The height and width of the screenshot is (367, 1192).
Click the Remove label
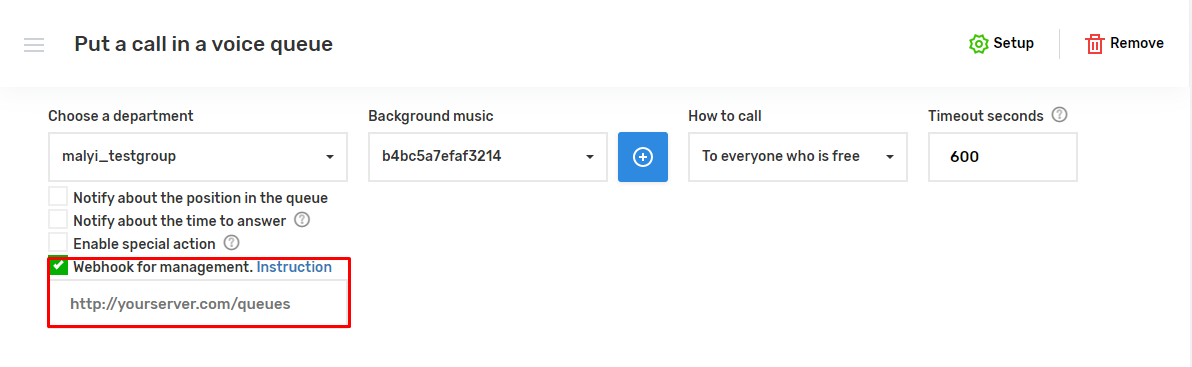click(x=1137, y=43)
